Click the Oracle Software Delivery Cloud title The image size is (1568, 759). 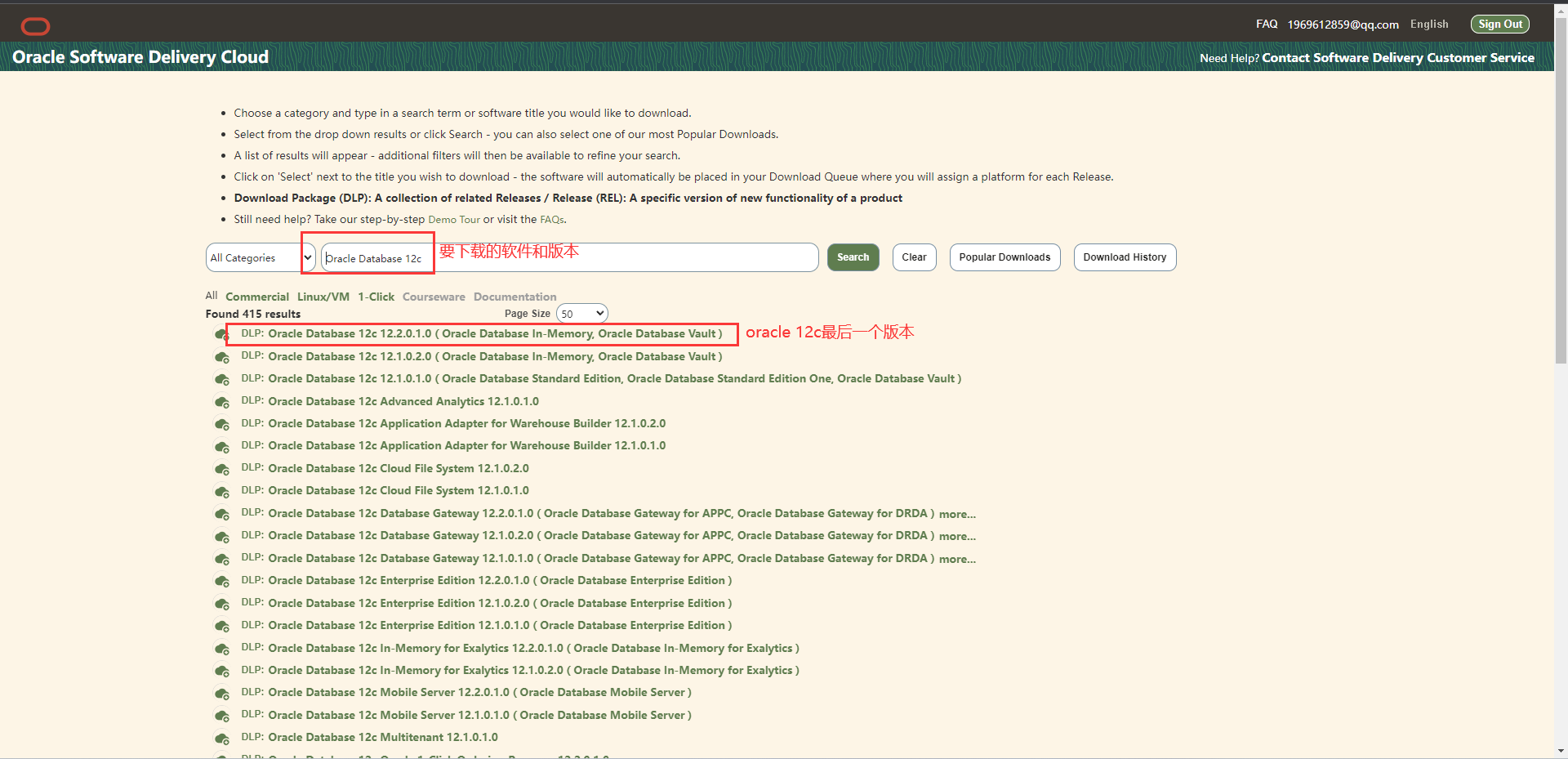pos(140,57)
